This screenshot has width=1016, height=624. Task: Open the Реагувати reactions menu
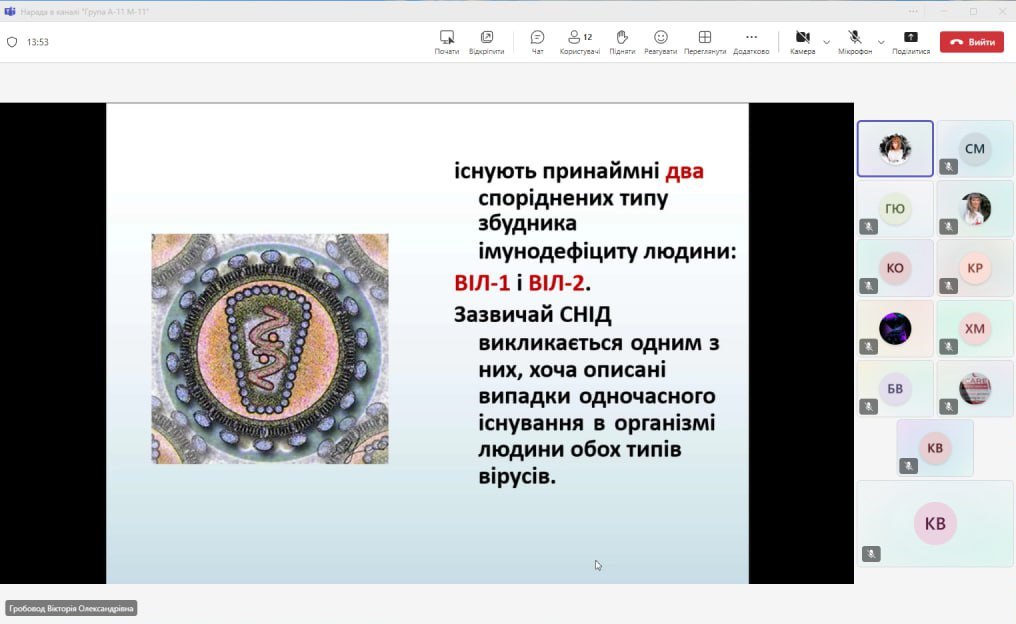pos(660,41)
